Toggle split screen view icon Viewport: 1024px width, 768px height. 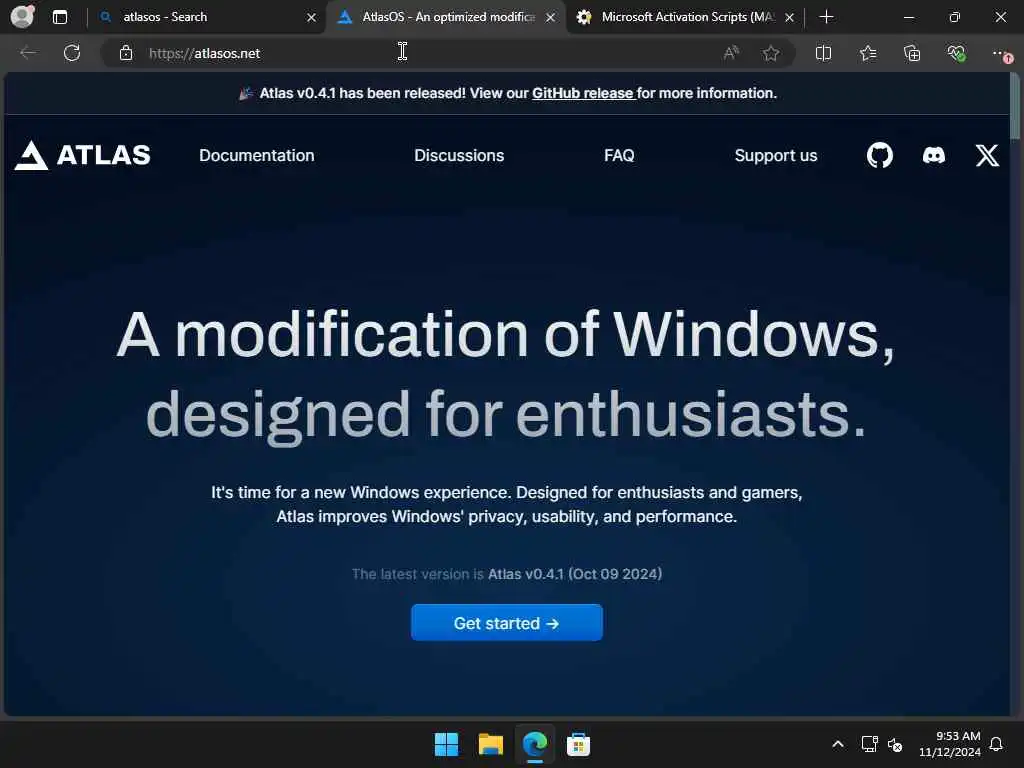(x=824, y=53)
